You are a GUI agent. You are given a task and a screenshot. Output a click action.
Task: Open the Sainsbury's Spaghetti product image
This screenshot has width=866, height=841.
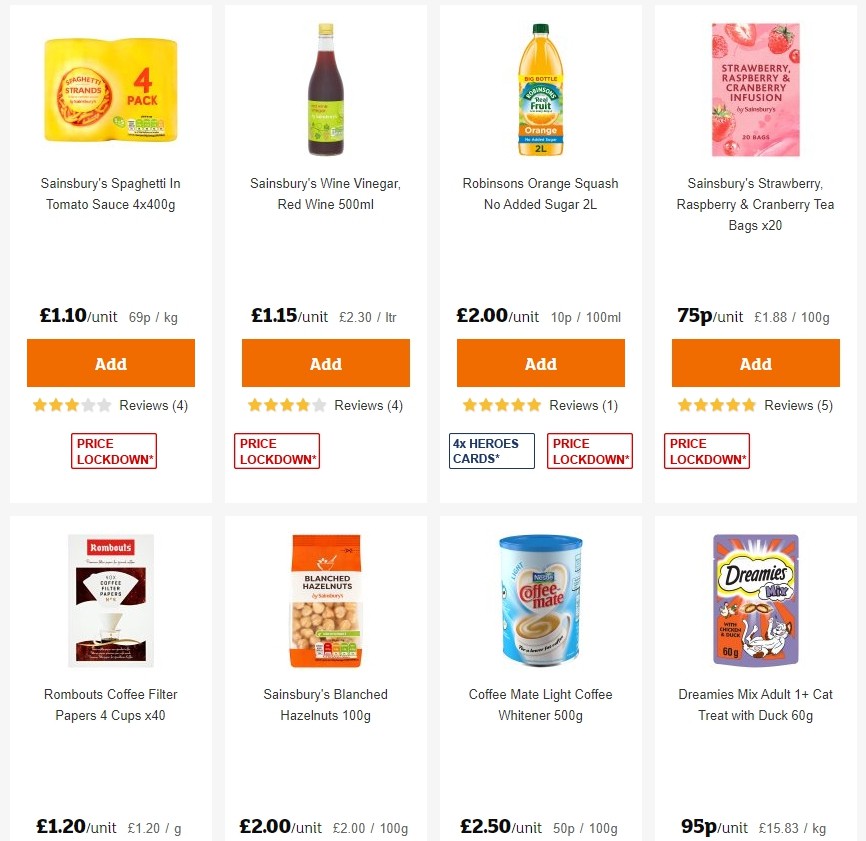click(110, 89)
